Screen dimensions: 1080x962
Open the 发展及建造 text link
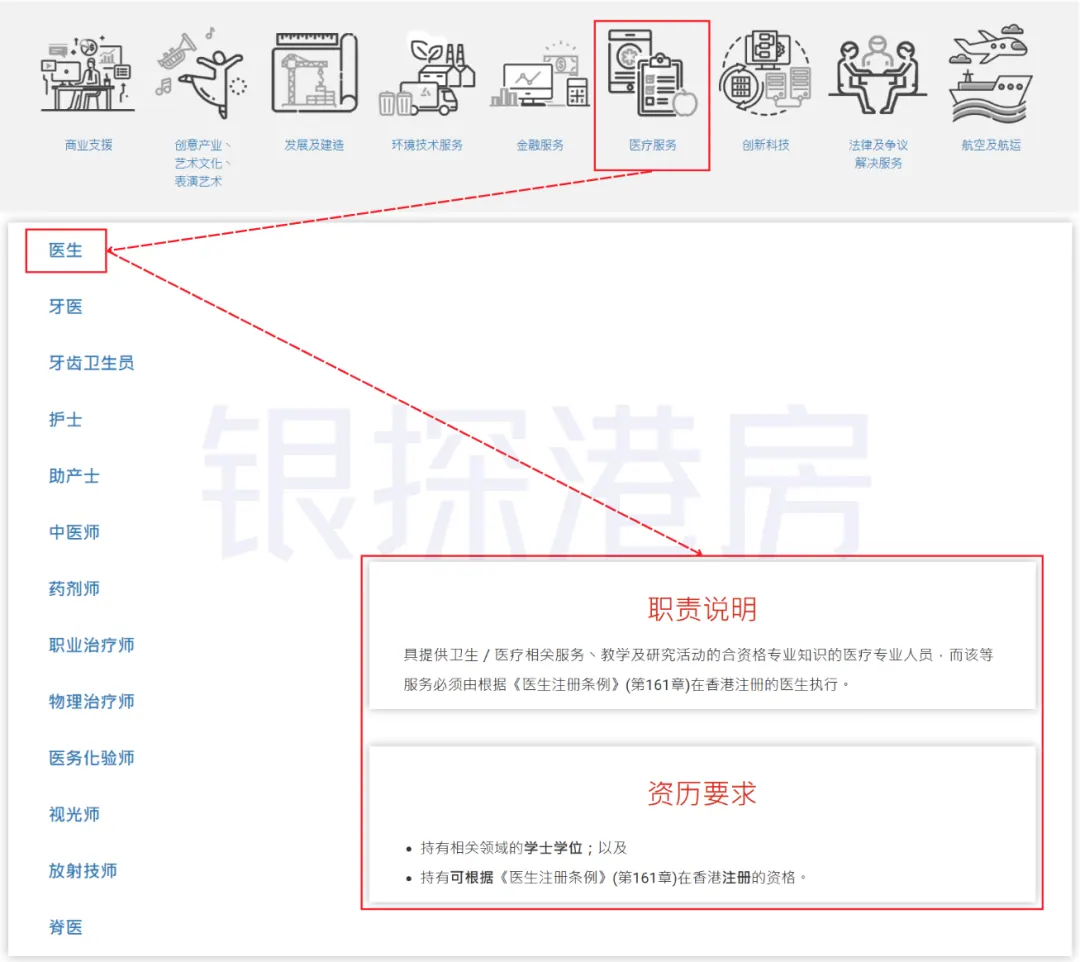[x=314, y=145]
